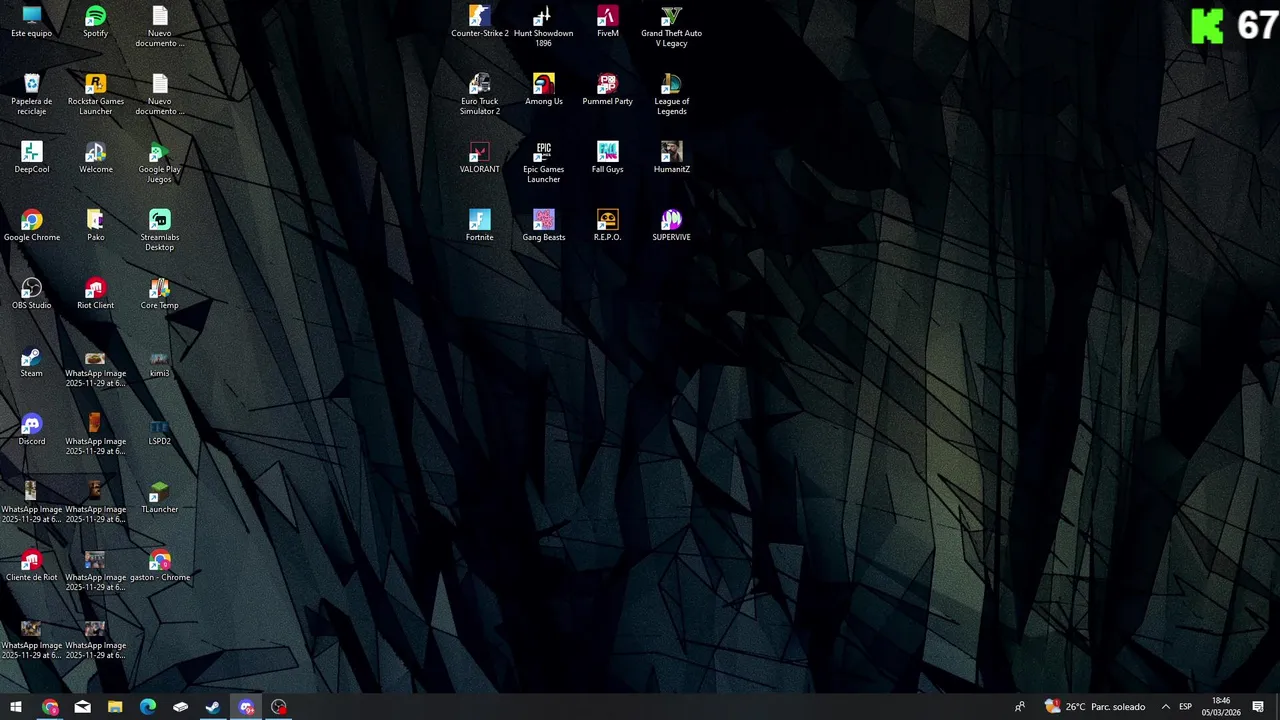
Task: Select the Rockstar Games Launcher icon
Action: click(x=96, y=95)
